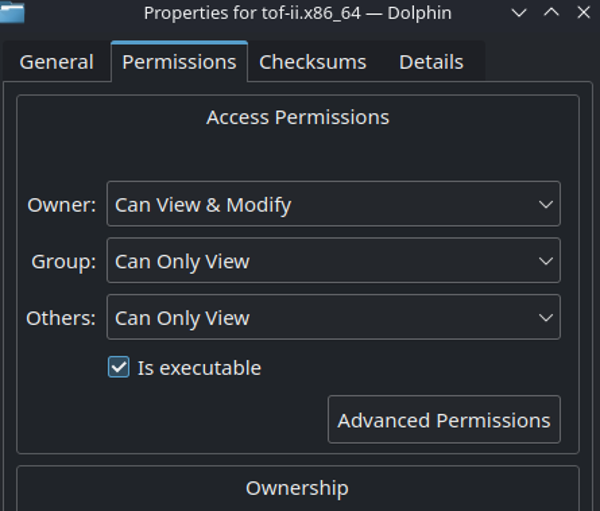Click the Ownership section heading
The height and width of the screenshot is (511, 600).
297,489
